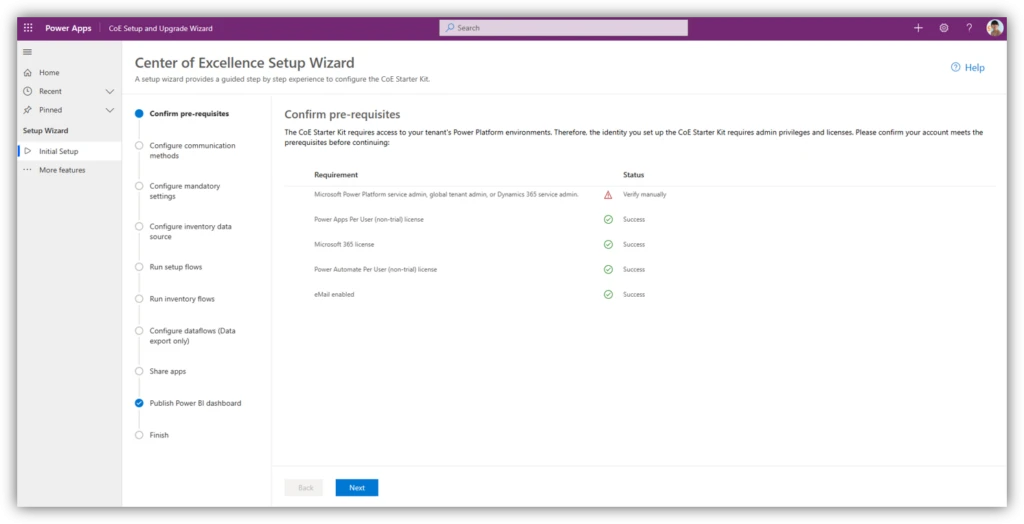This screenshot has height=524, width=1024.
Task: Go to Share apps step label
Action: (168, 371)
